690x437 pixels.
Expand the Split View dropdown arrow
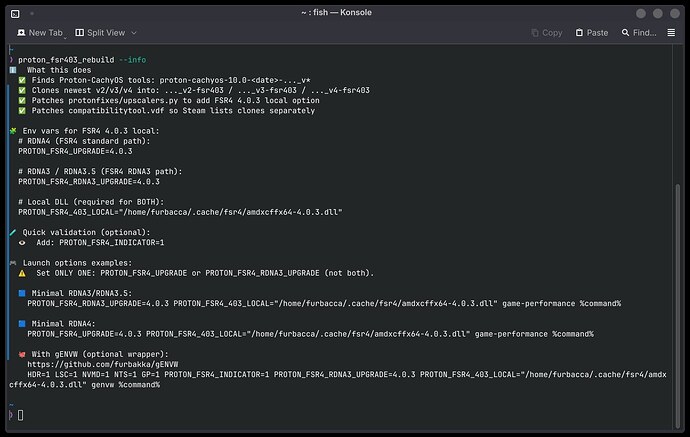click(x=134, y=33)
